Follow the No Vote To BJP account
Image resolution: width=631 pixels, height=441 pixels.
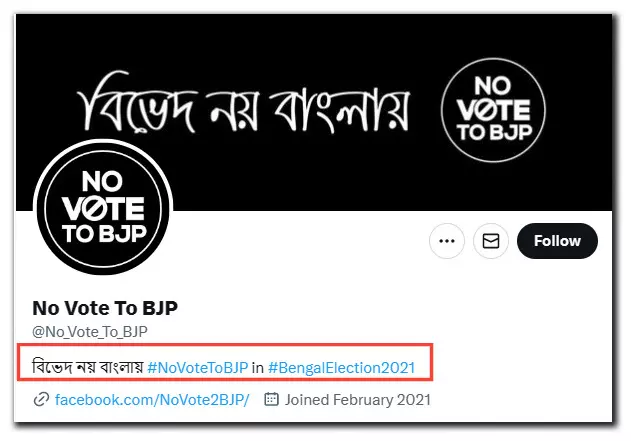pos(557,241)
